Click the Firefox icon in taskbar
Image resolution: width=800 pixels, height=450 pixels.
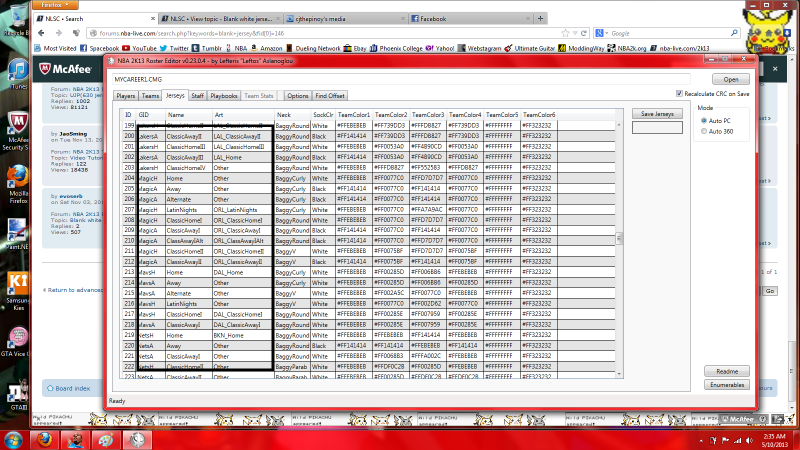point(44,440)
